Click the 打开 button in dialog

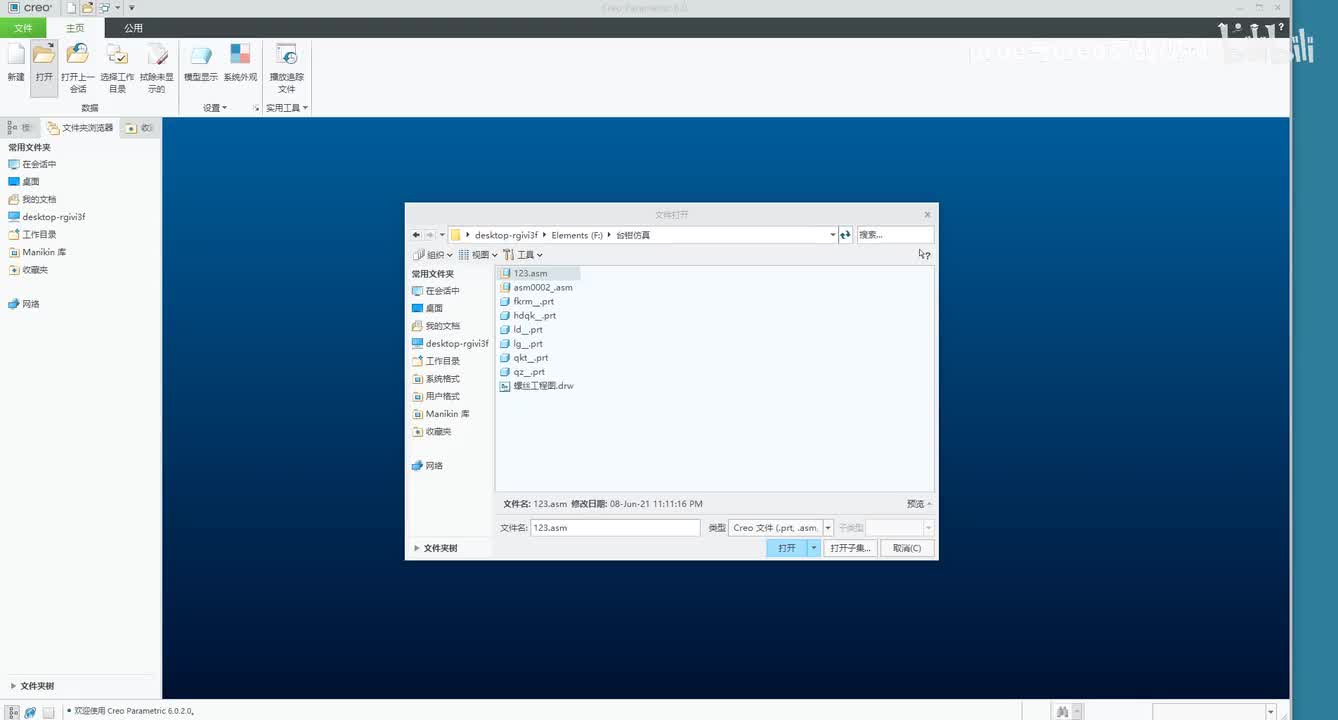pyautogui.click(x=787, y=548)
